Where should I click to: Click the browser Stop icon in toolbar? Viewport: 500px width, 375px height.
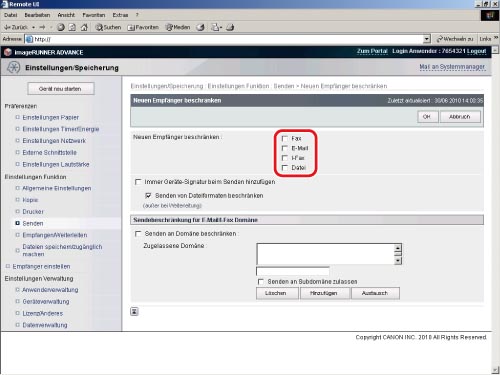(61, 27)
